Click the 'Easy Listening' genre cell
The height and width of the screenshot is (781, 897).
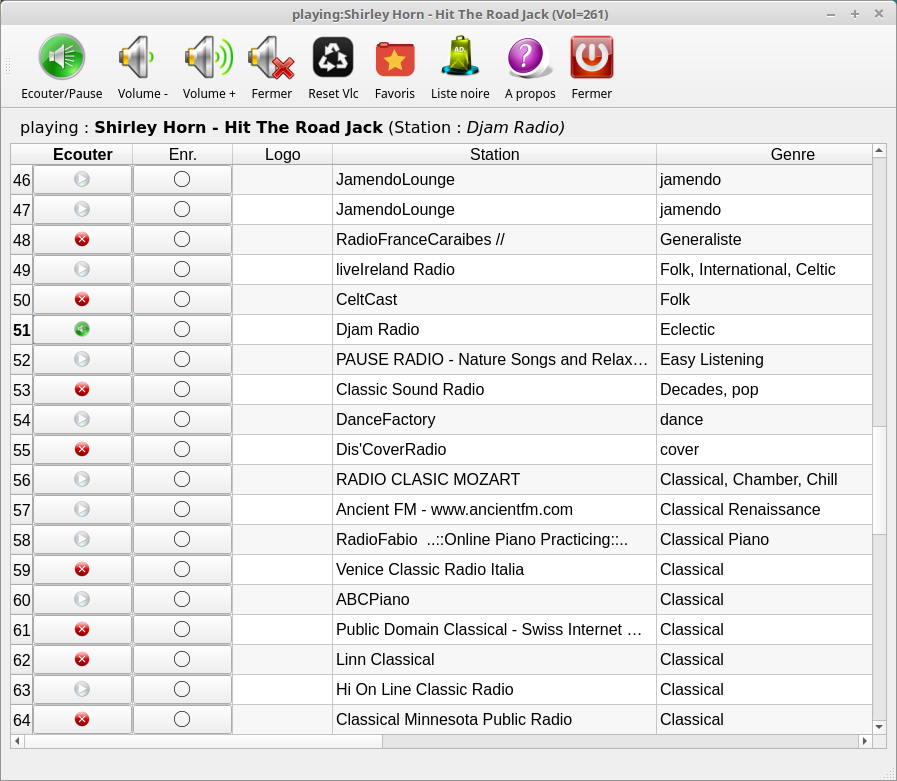[764, 359]
